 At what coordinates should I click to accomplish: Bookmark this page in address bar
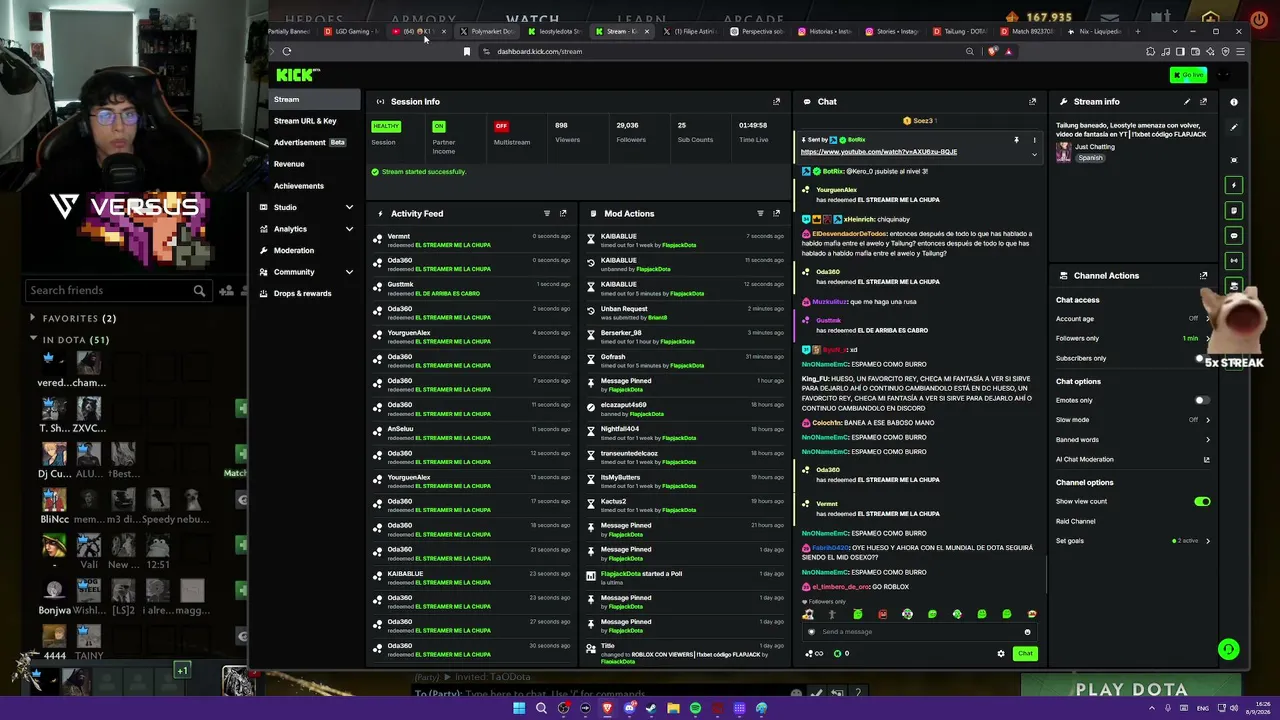pyautogui.click(x=466, y=51)
